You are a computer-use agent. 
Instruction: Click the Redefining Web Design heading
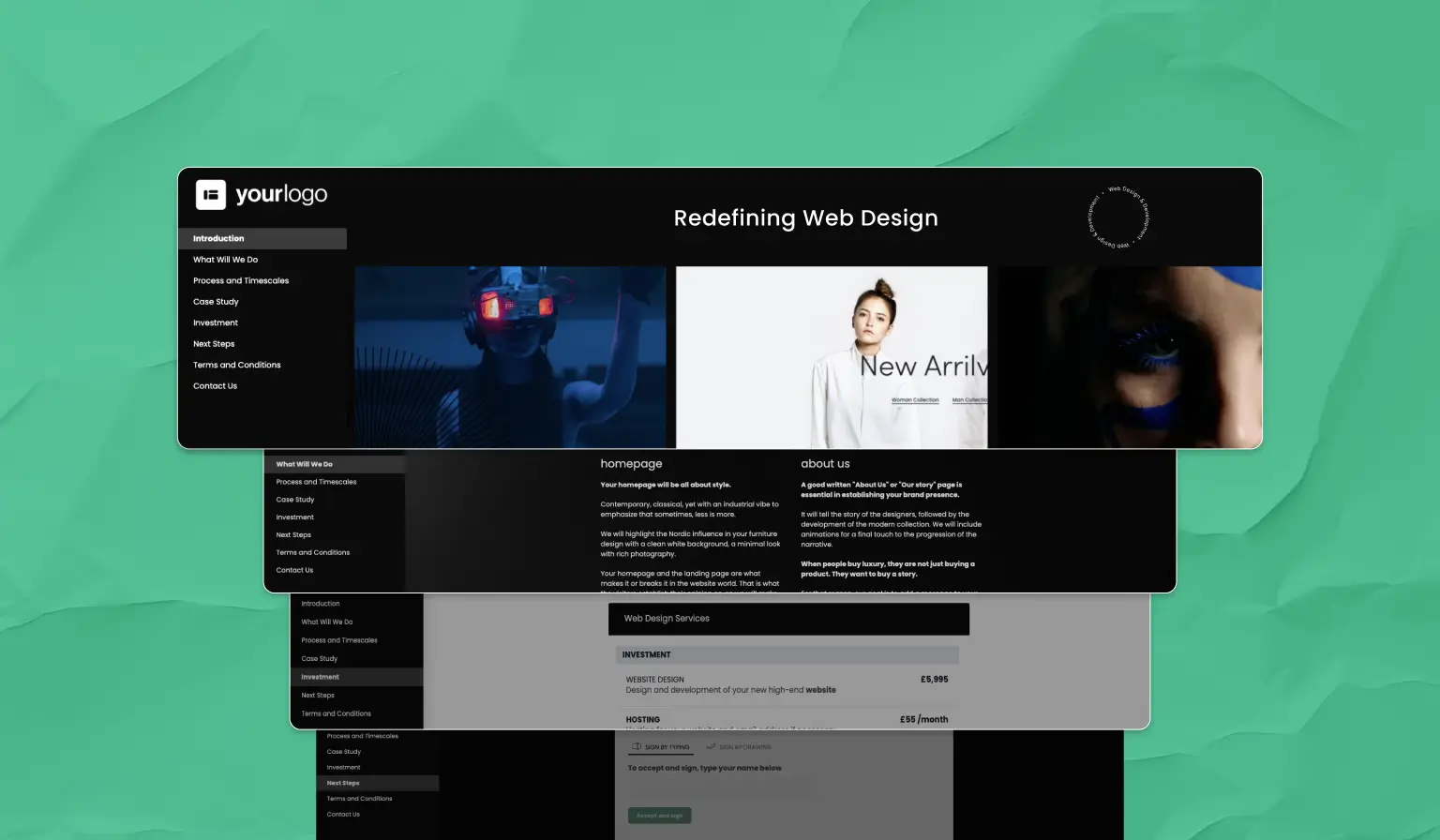(x=806, y=217)
